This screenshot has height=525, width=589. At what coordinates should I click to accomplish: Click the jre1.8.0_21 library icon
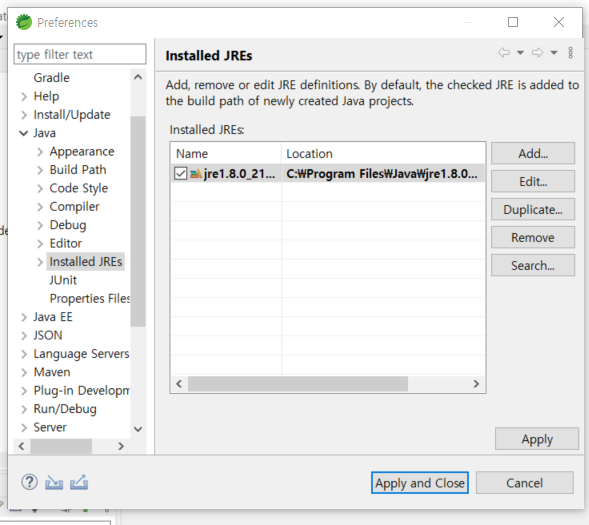196,174
